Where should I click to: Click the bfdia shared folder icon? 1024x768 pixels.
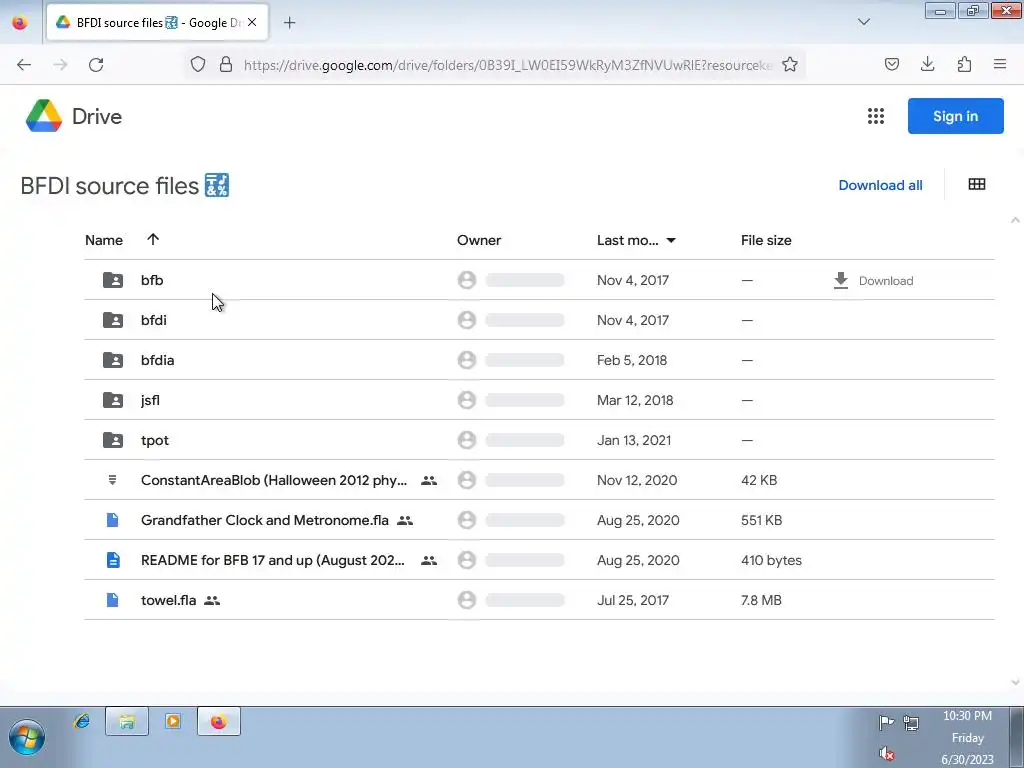pyautogui.click(x=113, y=360)
